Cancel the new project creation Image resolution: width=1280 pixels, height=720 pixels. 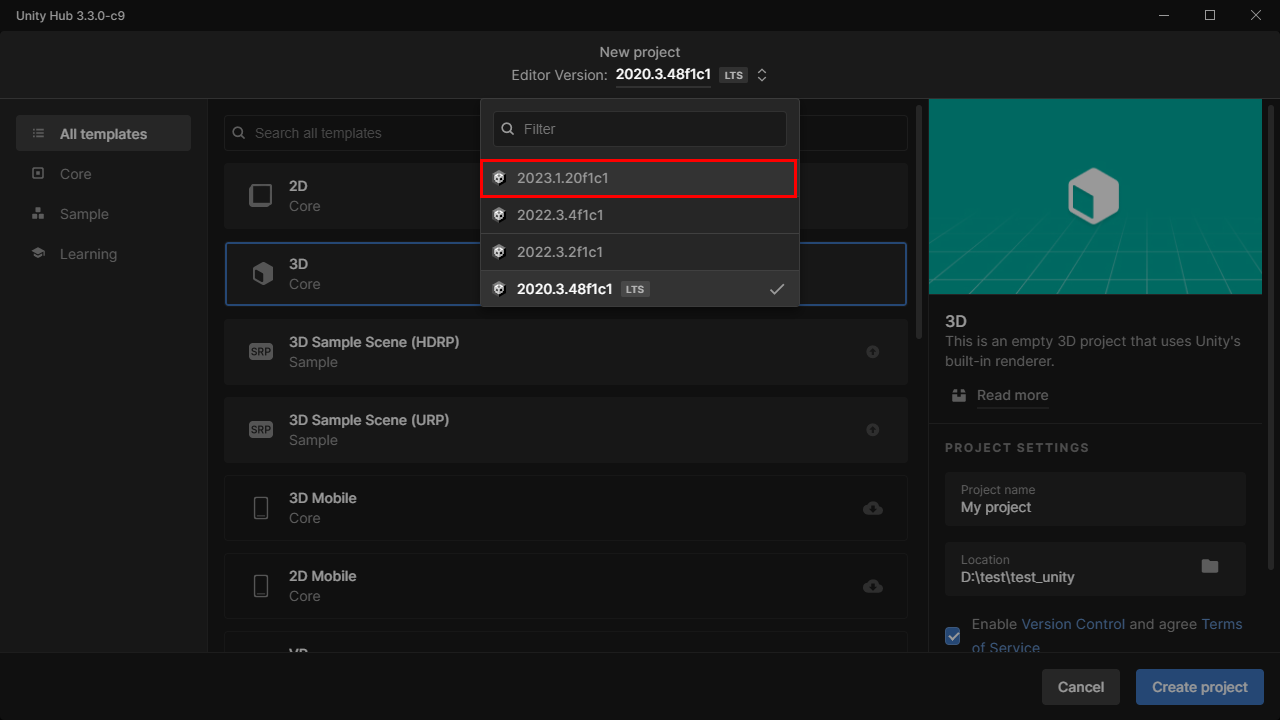(x=1080, y=687)
